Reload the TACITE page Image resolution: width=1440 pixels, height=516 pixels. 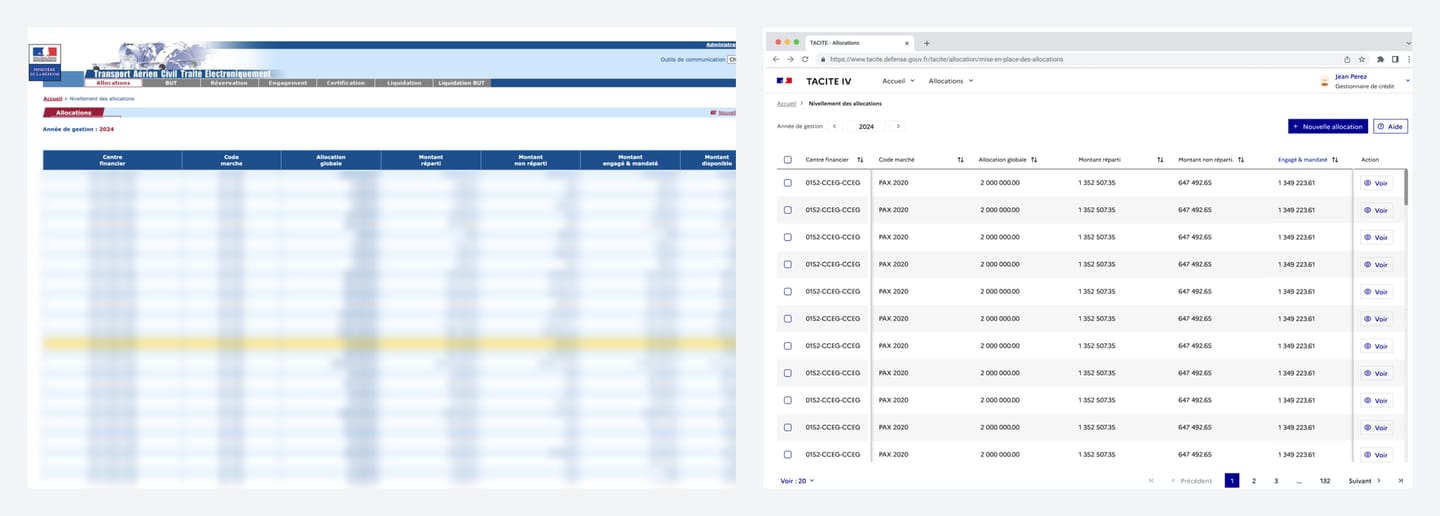click(x=805, y=59)
